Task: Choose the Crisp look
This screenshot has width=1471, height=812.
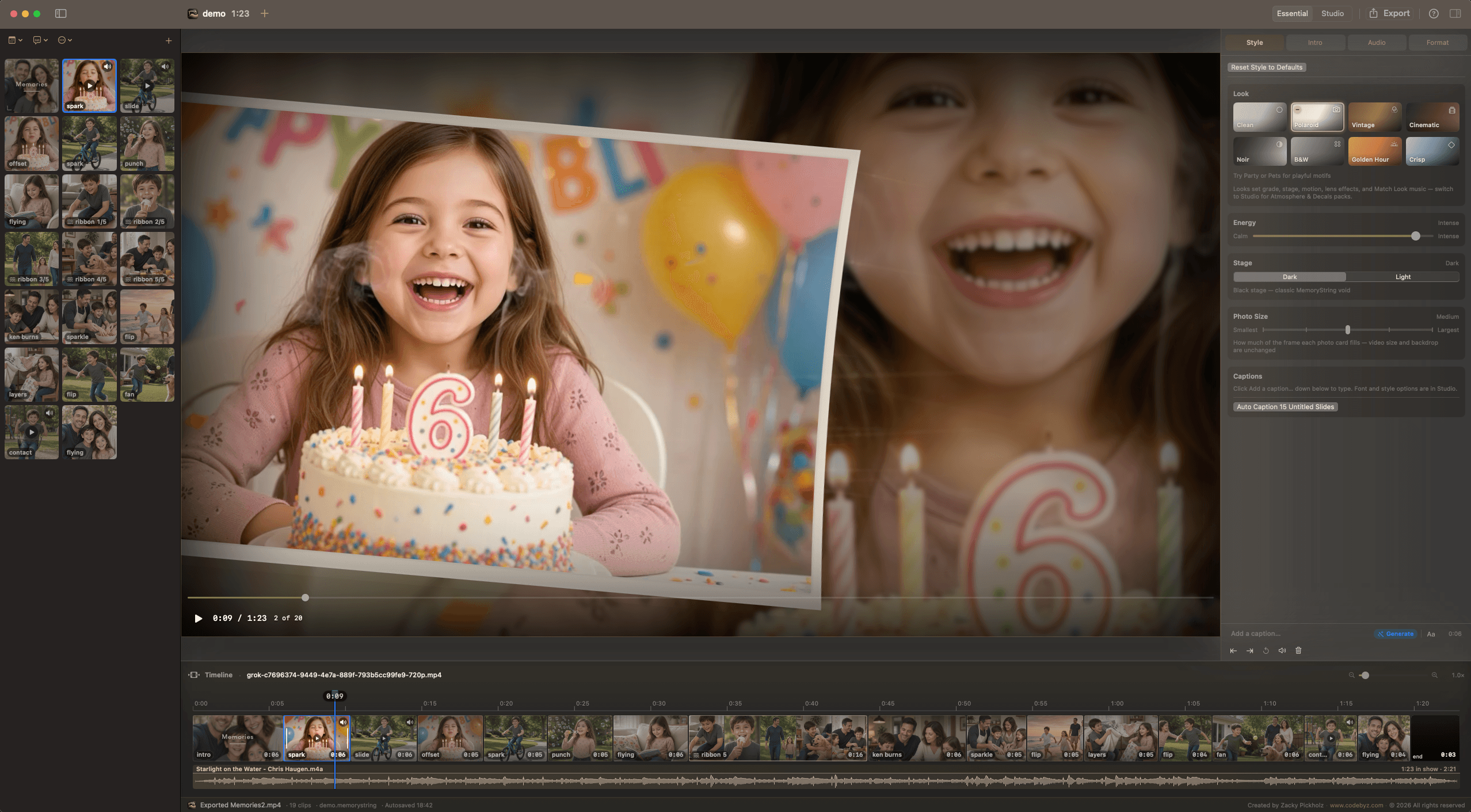Action: (1432, 152)
